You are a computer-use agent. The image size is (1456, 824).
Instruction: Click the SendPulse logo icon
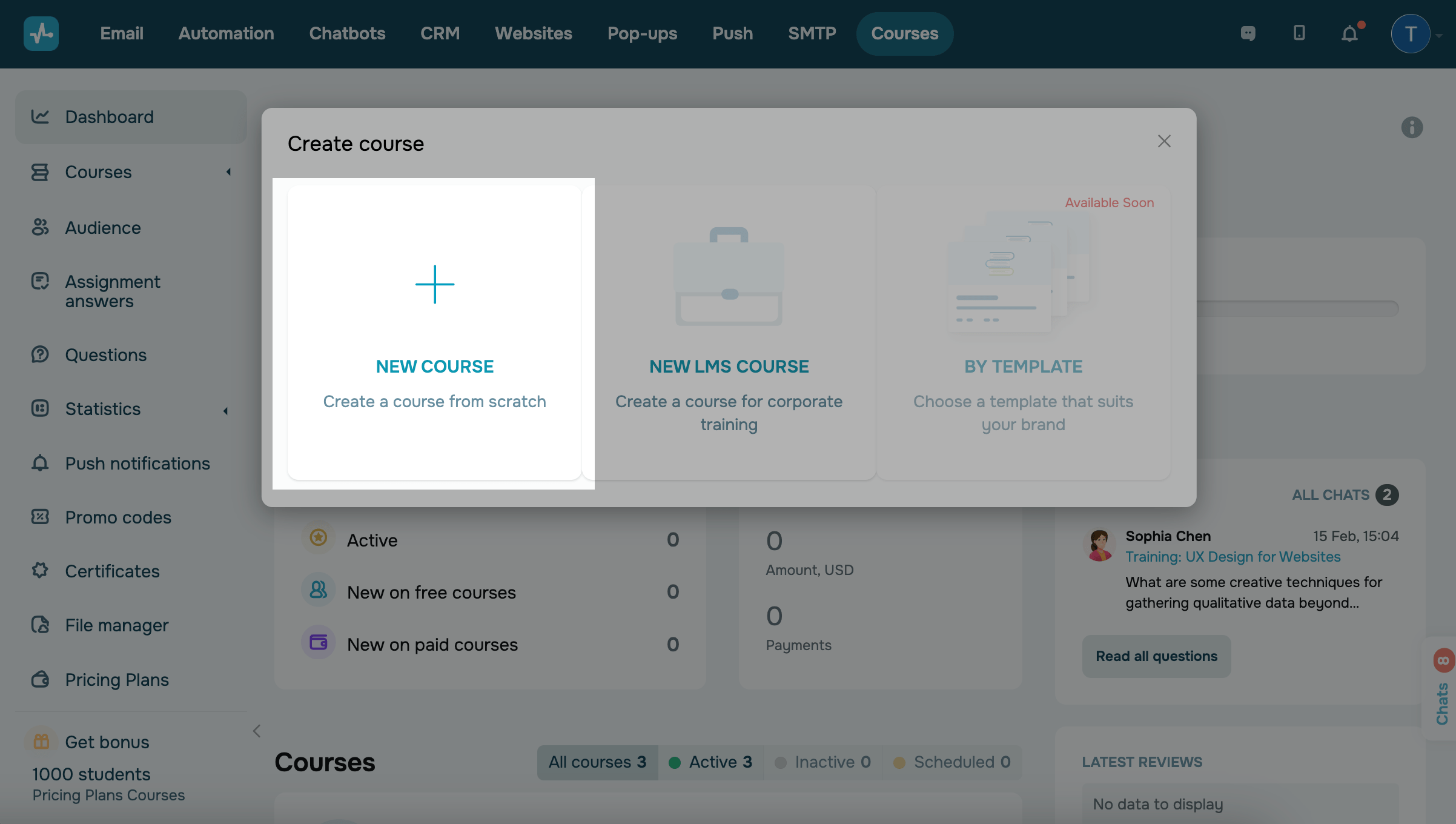click(41, 33)
